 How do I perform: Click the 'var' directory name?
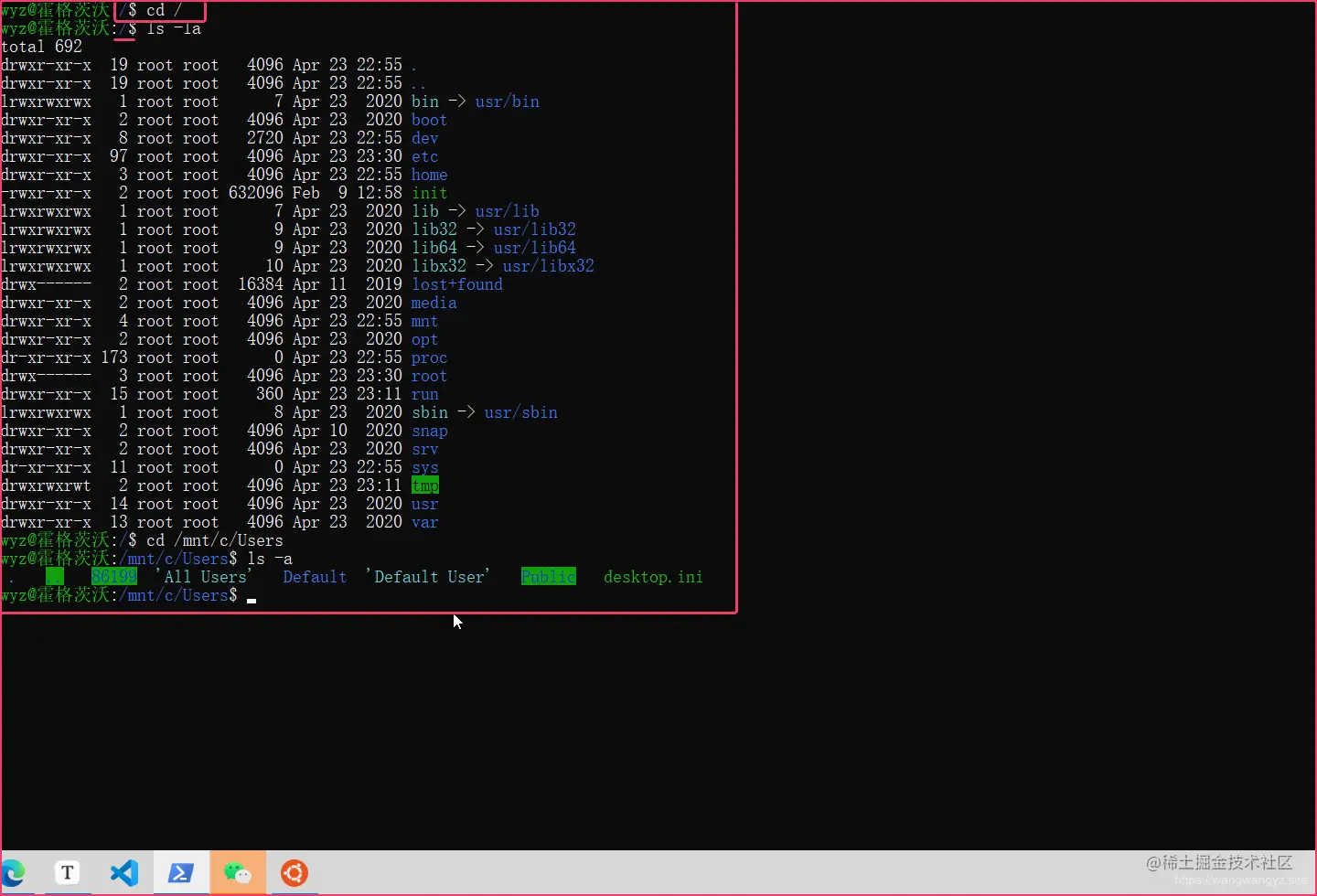pyautogui.click(x=424, y=522)
